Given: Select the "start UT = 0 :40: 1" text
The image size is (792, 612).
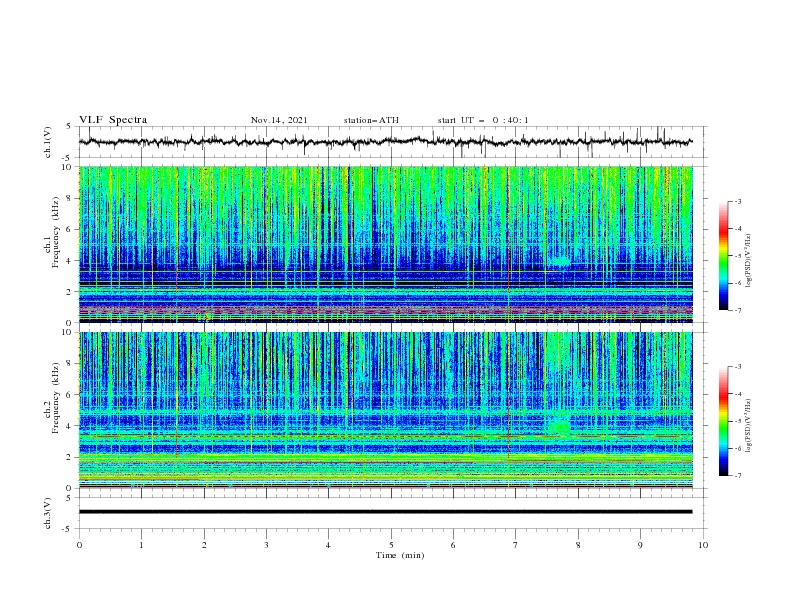Looking at the screenshot, I should tap(483, 120).
